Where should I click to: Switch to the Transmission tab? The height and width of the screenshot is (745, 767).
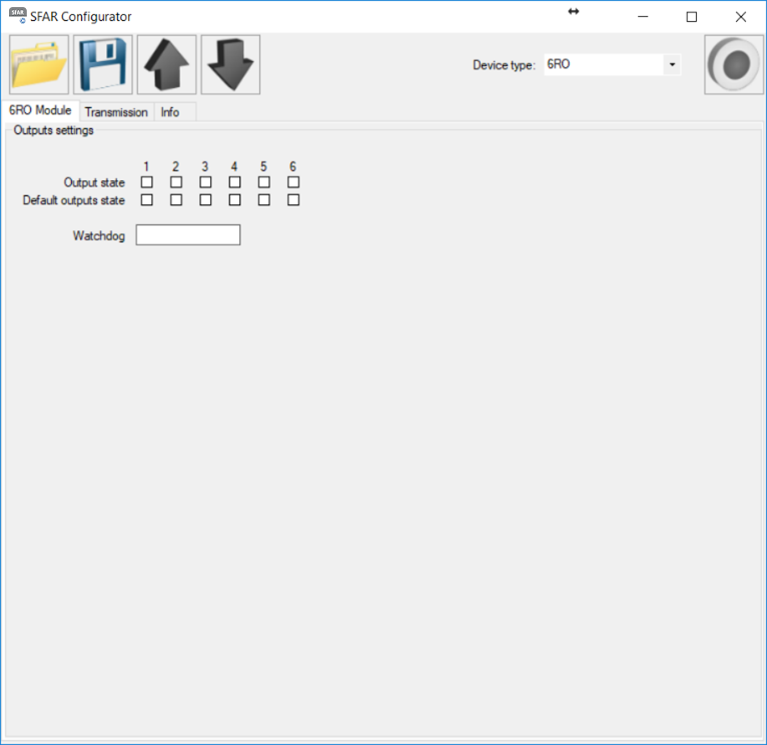point(116,112)
